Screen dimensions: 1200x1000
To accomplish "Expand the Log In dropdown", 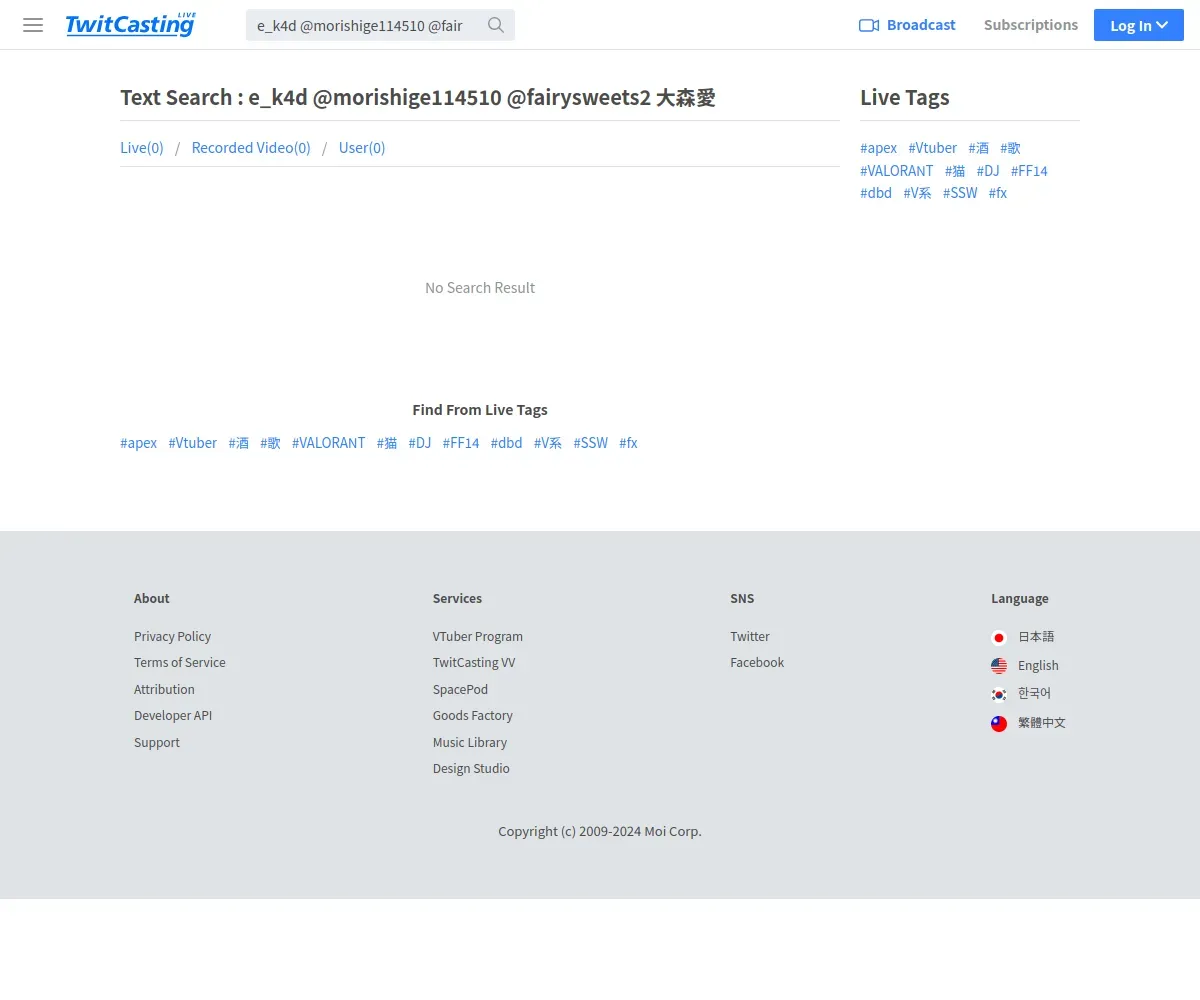I will click(1139, 25).
